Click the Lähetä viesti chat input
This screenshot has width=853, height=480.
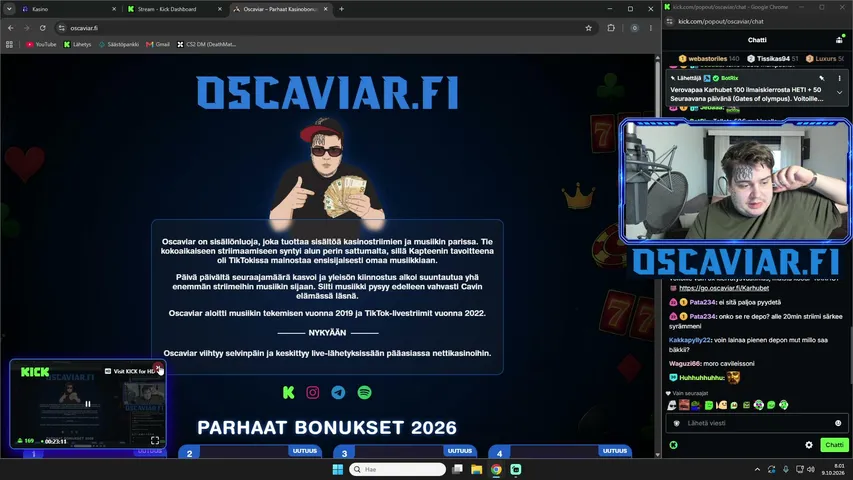point(757,423)
